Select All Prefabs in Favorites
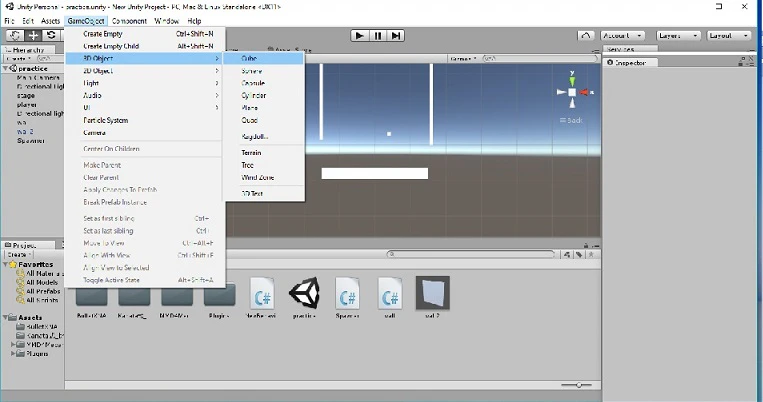This screenshot has width=763, height=402. click(38, 291)
